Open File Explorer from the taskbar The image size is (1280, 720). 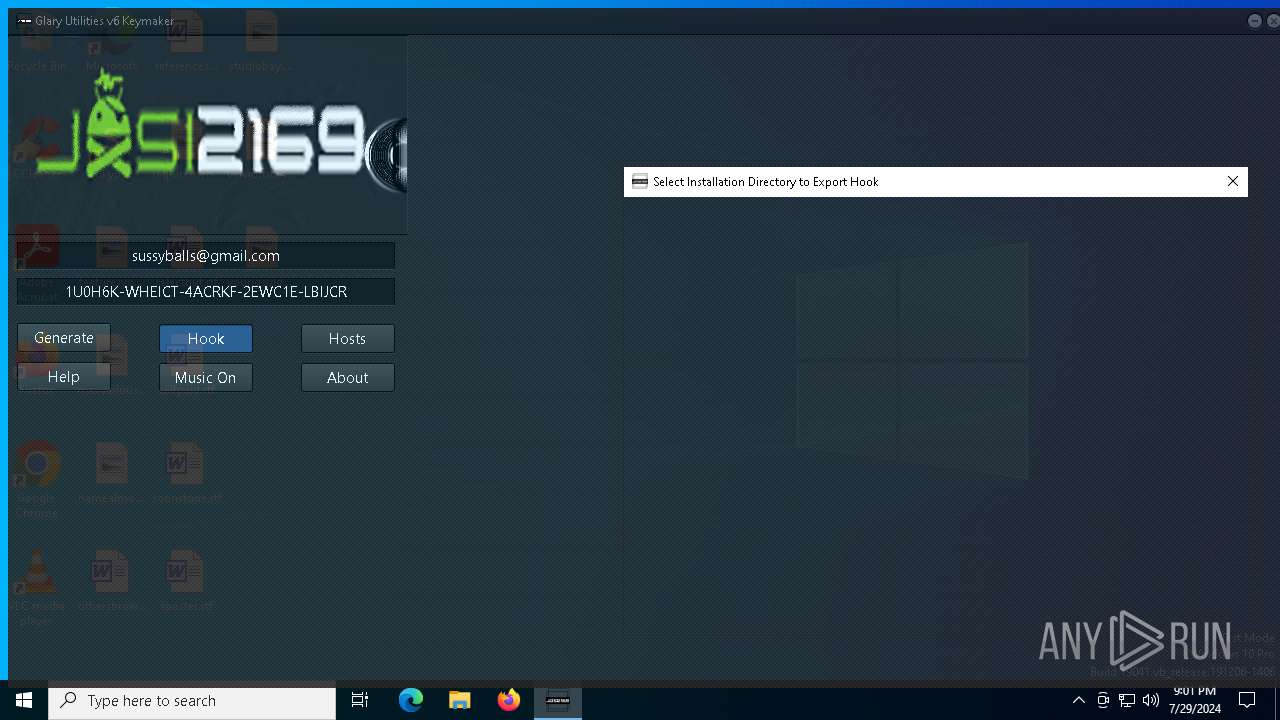(460, 701)
